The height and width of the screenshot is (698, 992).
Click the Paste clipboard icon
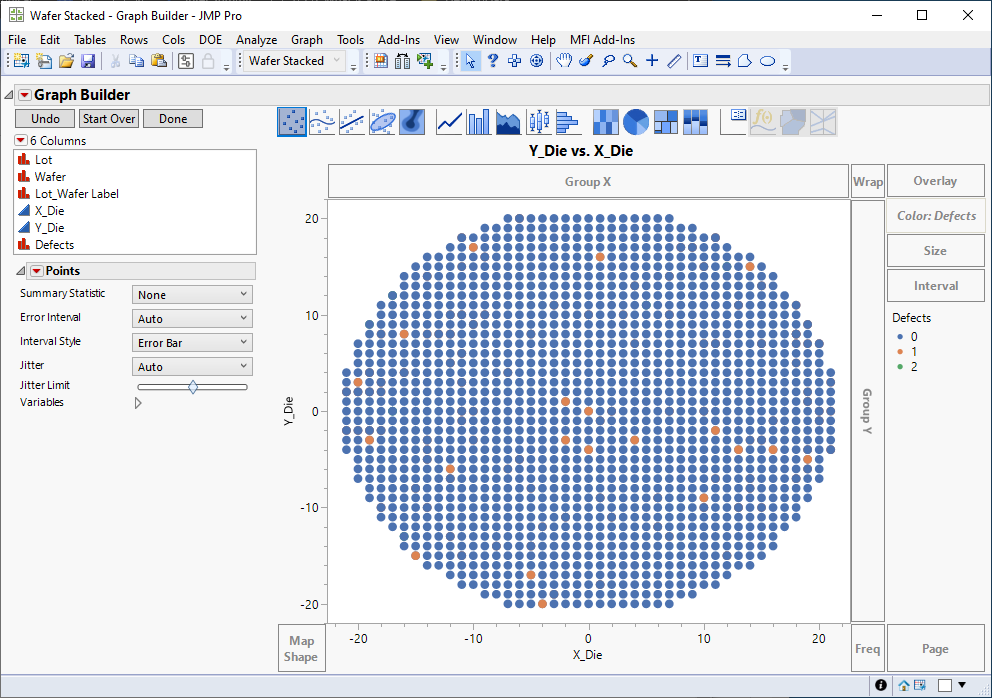tap(159, 61)
